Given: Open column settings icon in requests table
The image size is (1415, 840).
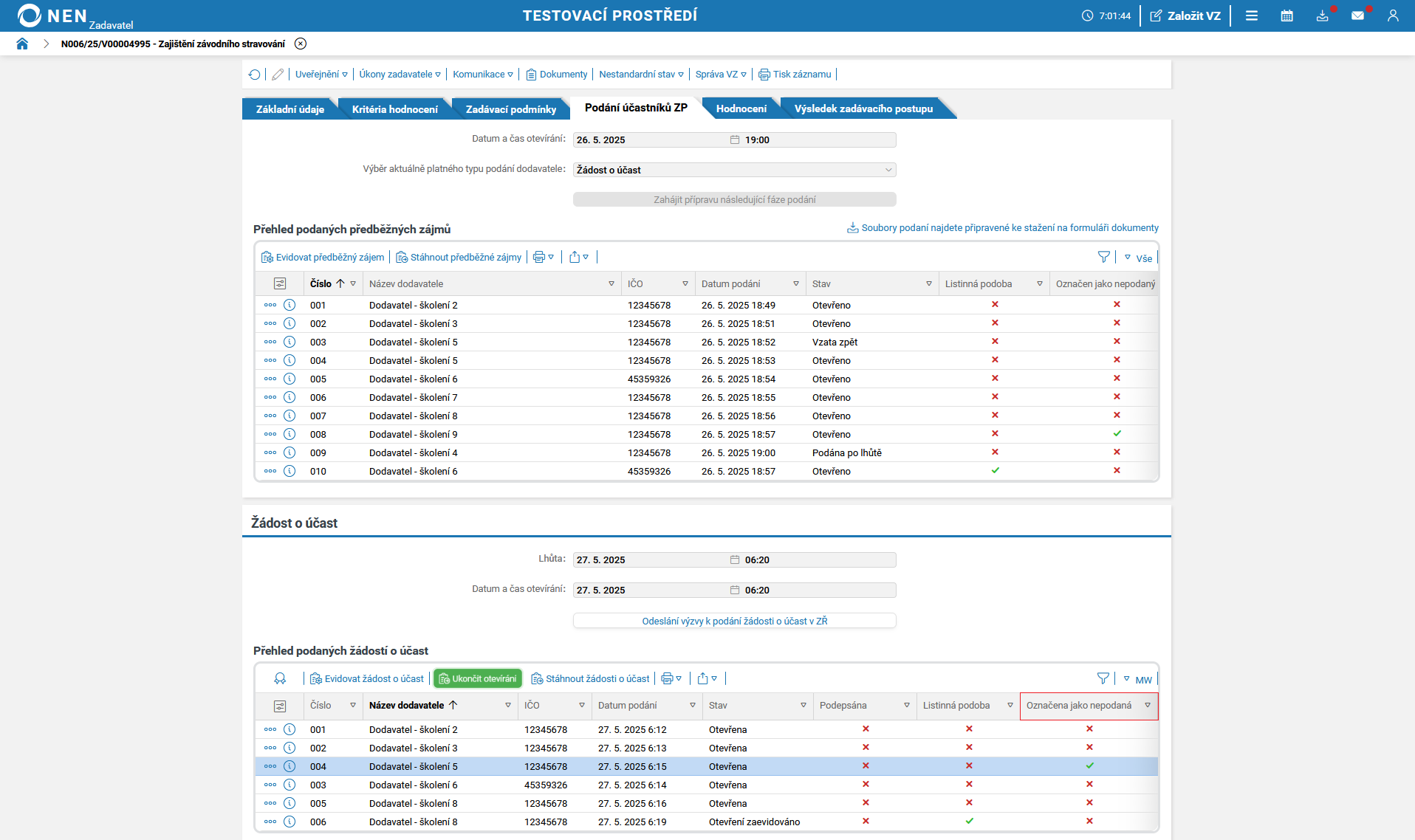Looking at the screenshot, I should 280,706.
